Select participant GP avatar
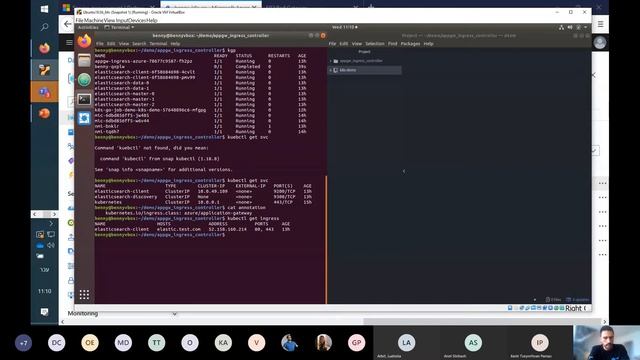The height and width of the screenshot is (360, 640). point(356,343)
